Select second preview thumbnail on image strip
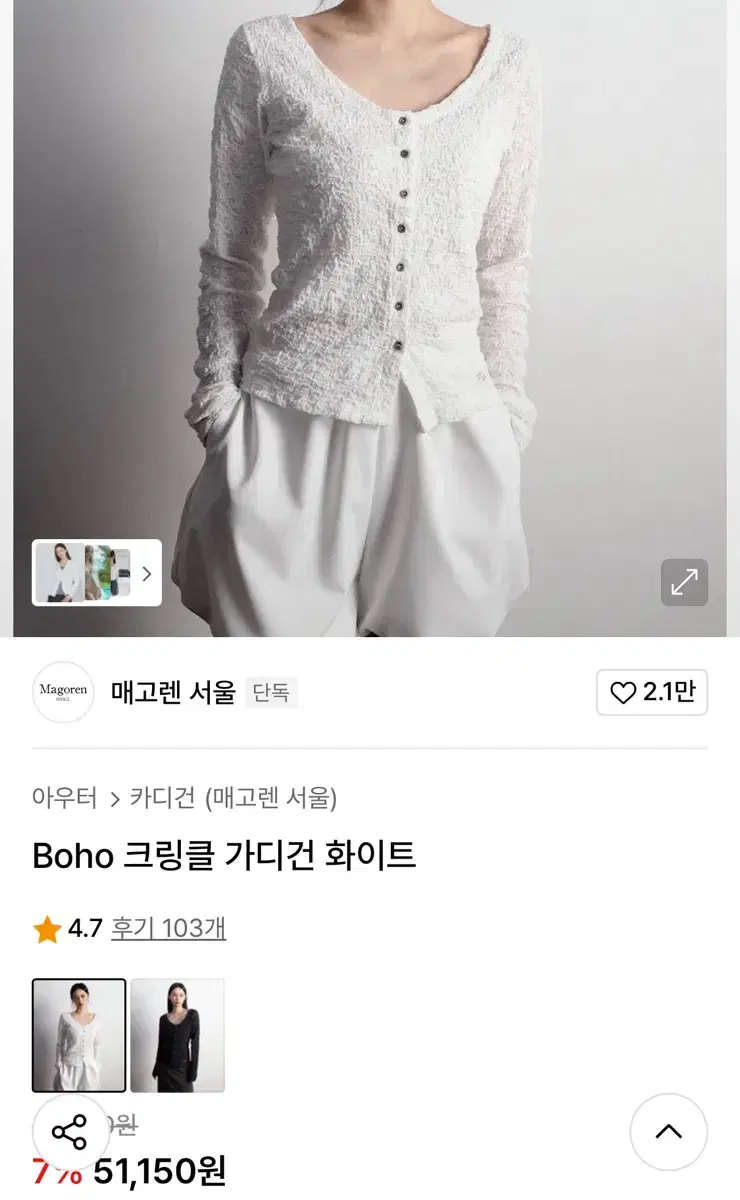 [x=107, y=573]
